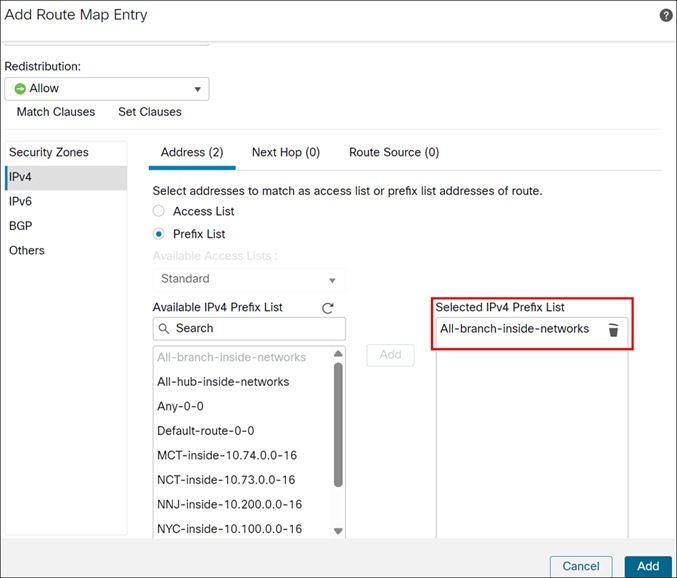Open the Address (2) tab

tap(192, 152)
